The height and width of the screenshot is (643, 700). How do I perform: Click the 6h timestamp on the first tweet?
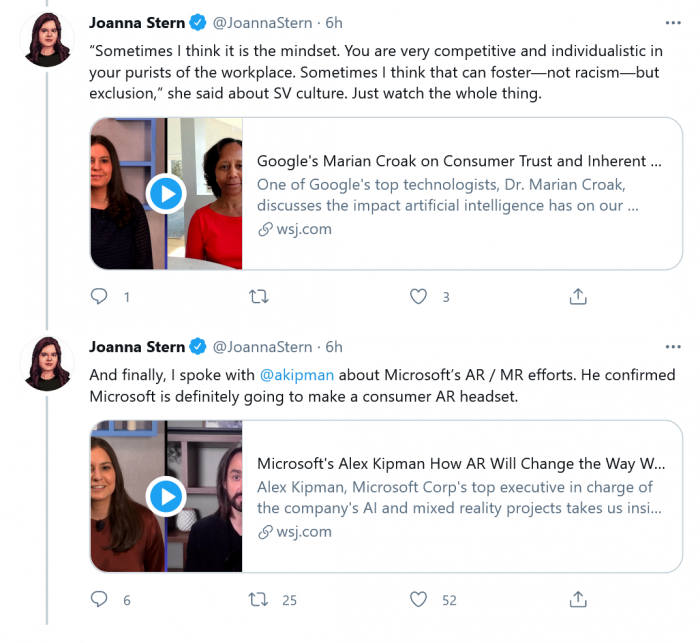334,23
